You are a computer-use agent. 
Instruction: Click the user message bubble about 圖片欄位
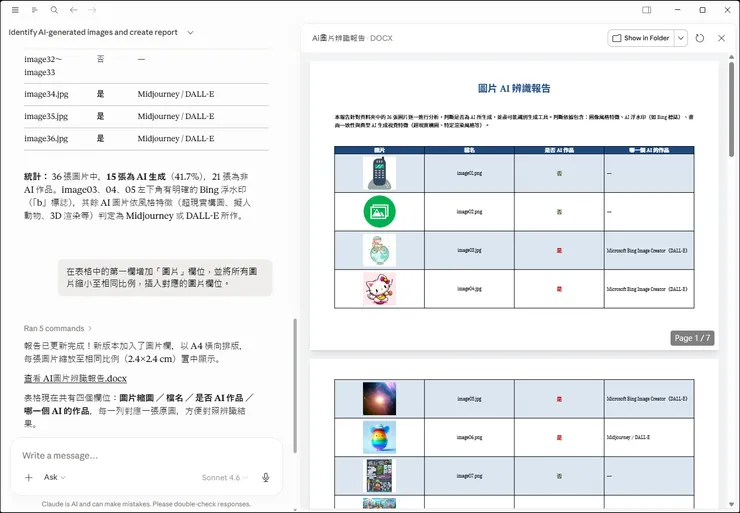(165, 278)
